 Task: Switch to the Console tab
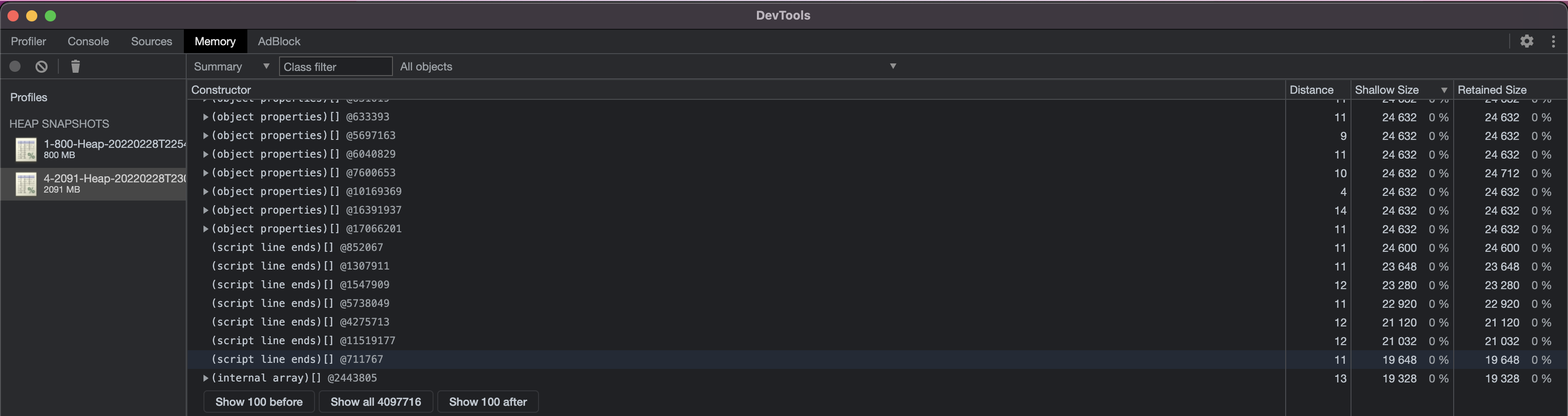[x=88, y=42]
